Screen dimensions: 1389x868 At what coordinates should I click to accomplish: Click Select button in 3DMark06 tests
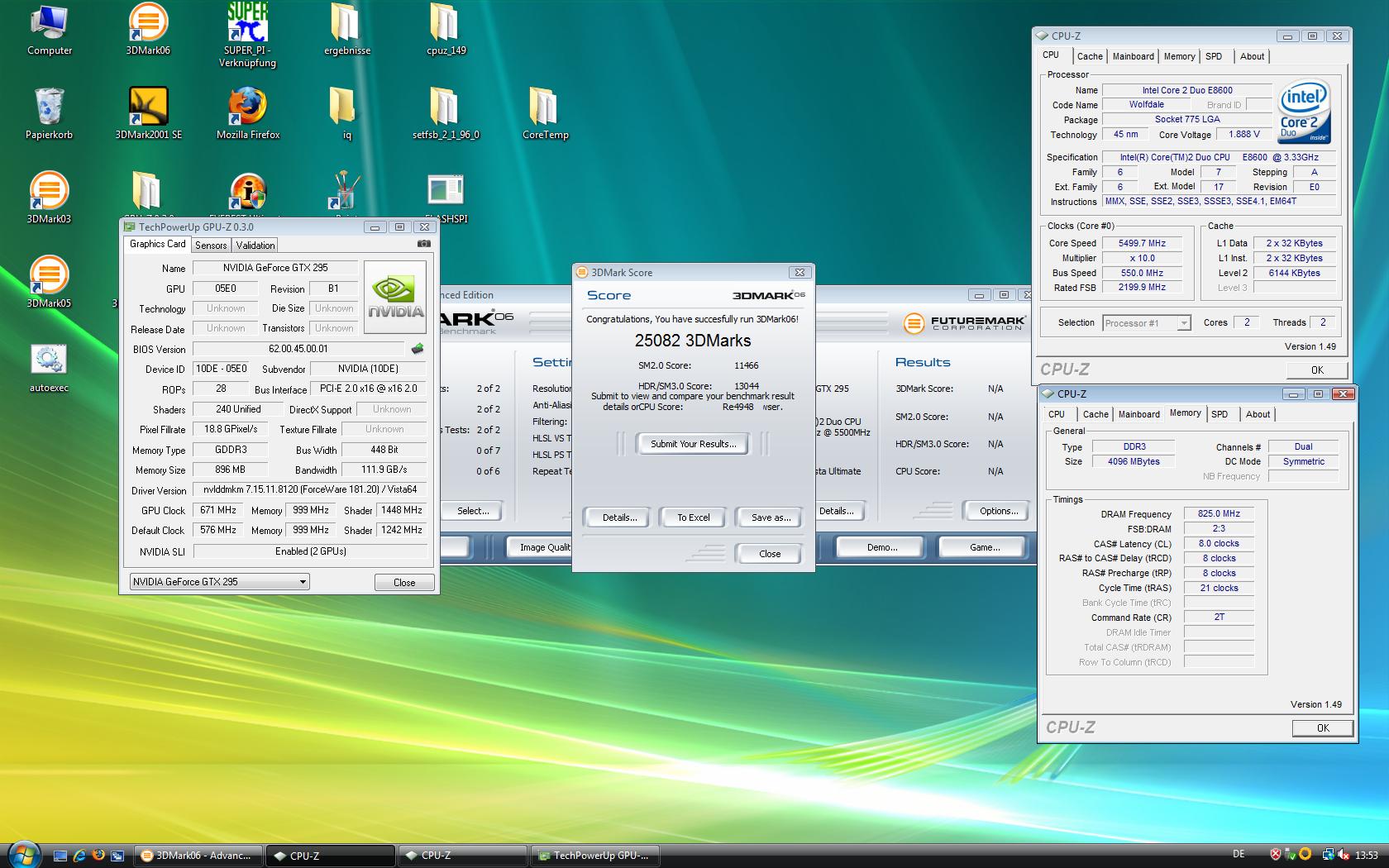pos(472,511)
